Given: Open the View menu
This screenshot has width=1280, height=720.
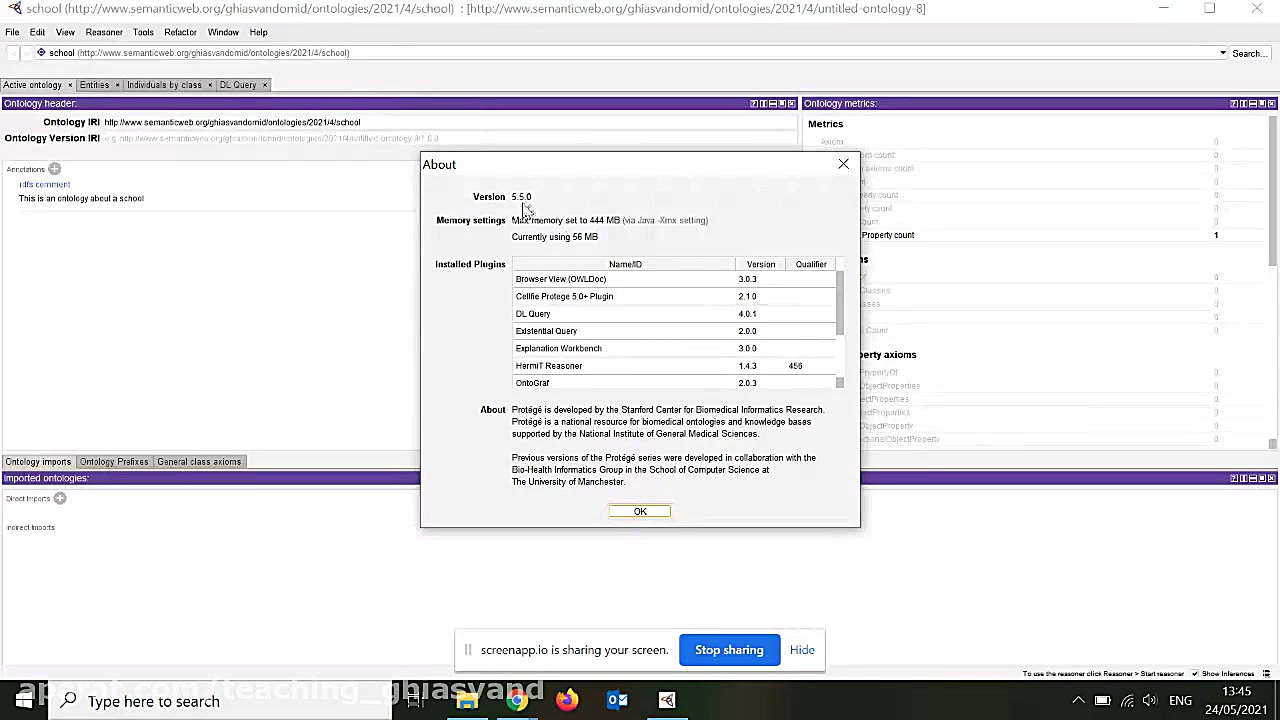Looking at the screenshot, I should [x=65, y=32].
